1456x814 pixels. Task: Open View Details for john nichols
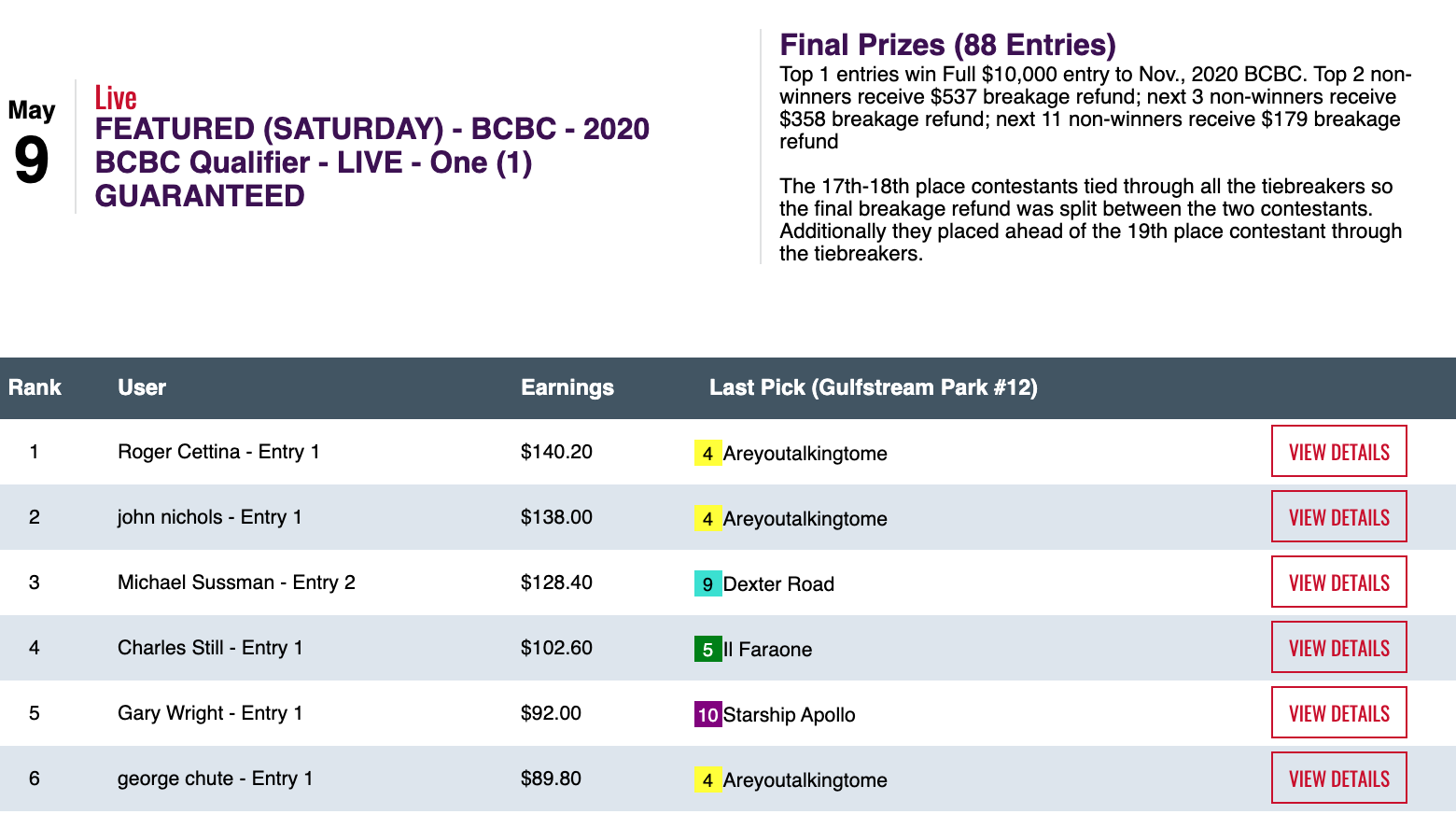click(x=1338, y=517)
